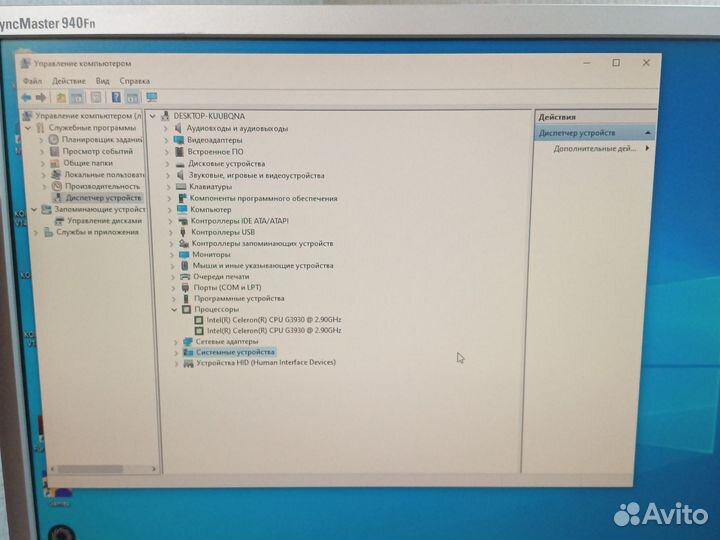Viewport: 720px width, 540px height.
Task: Click the left pane scroll right arrow
Action: click(x=154, y=469)
